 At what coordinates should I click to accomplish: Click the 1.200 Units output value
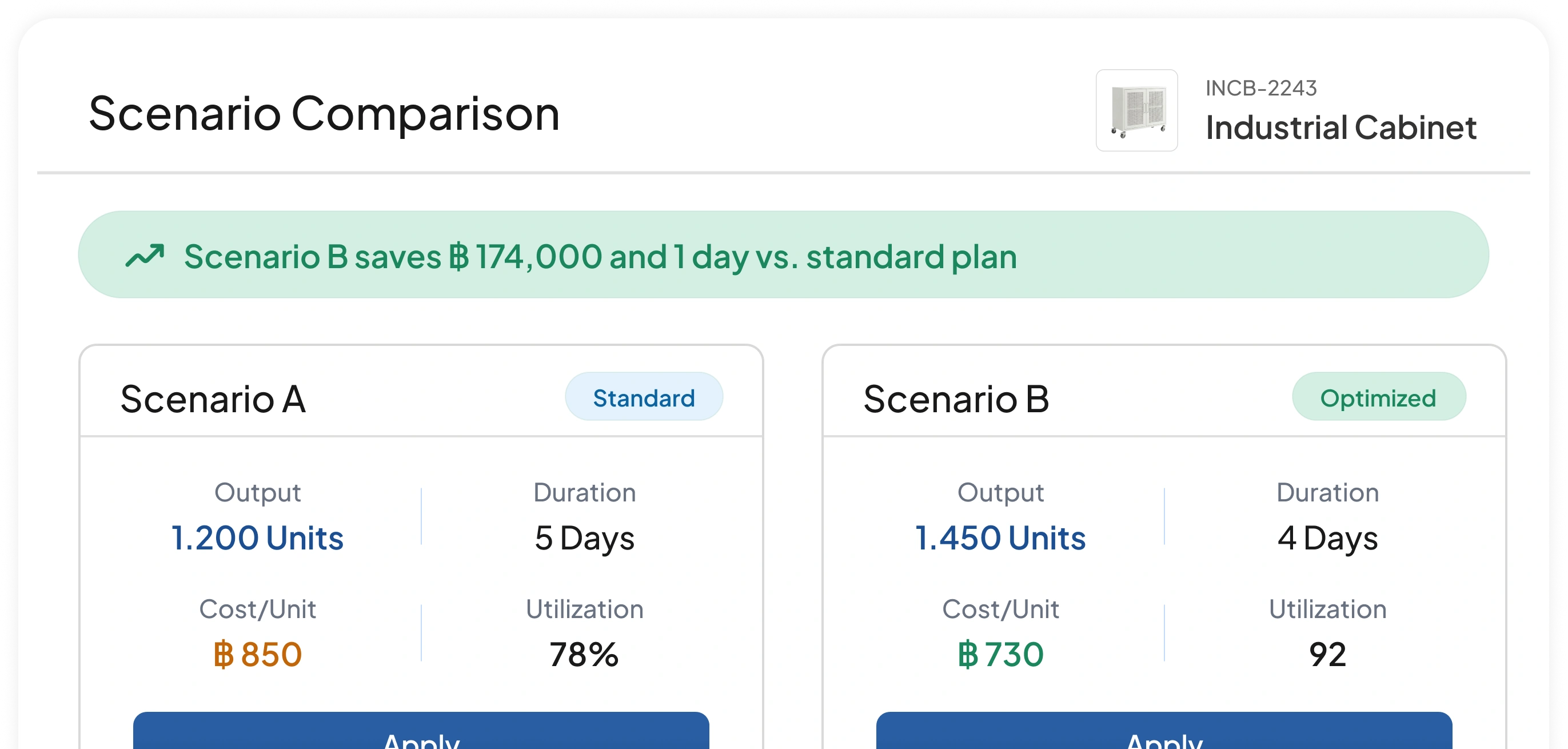(x=257, y=537)
